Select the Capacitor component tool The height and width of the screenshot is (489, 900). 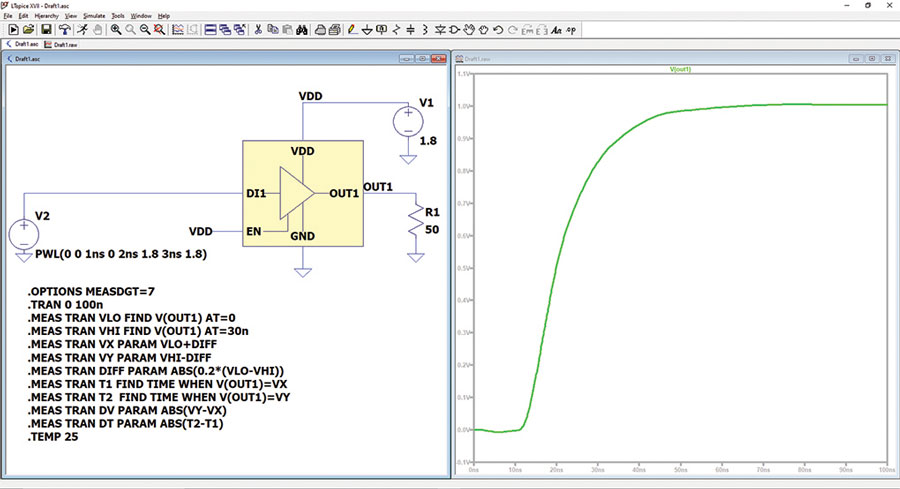tap(410, 30)
